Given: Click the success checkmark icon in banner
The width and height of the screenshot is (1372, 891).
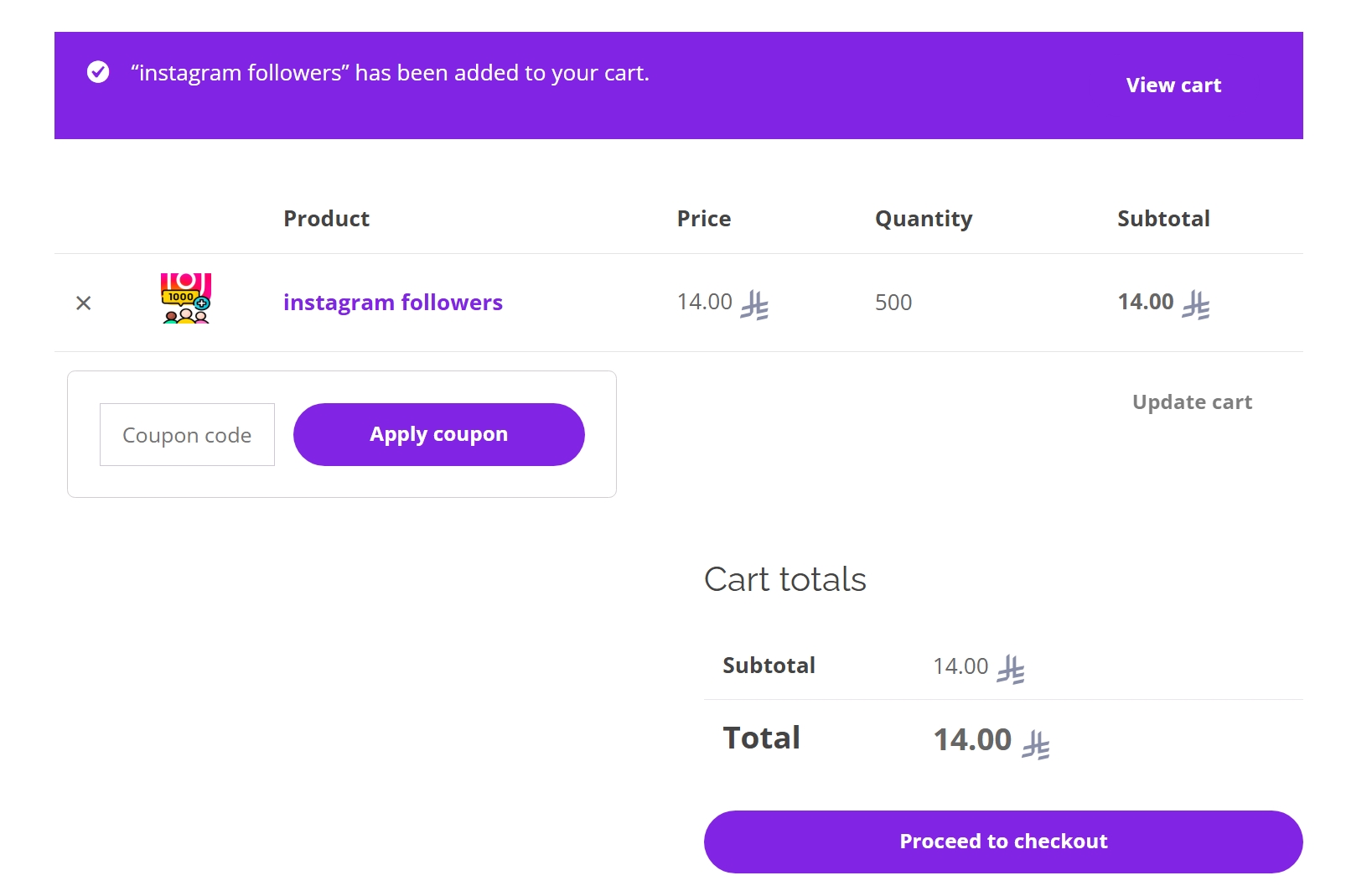Looking at the screenshot, I should tap(98, 72).
